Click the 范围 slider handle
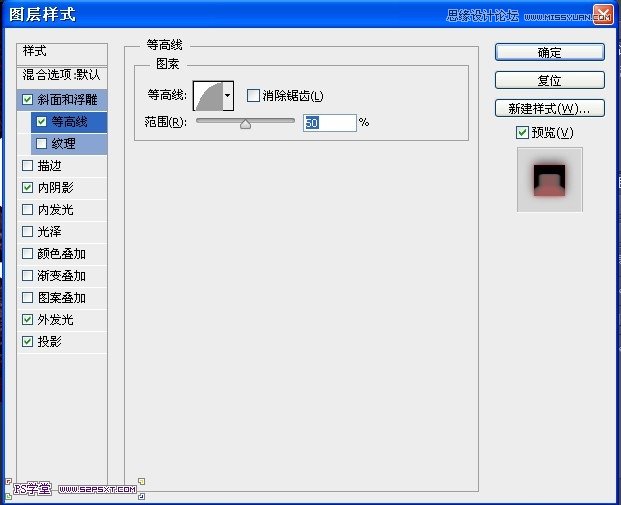Viewport: 621px width, 505px height. click(246, 124)
